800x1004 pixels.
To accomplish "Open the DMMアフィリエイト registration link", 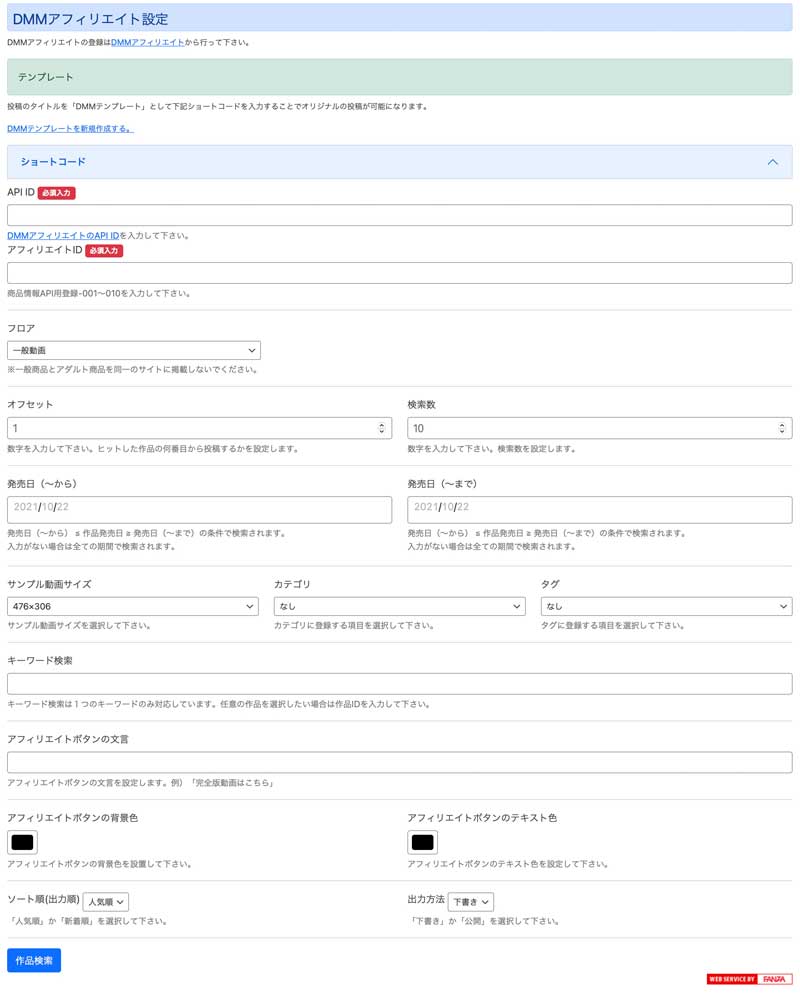I will pos(148,42).
